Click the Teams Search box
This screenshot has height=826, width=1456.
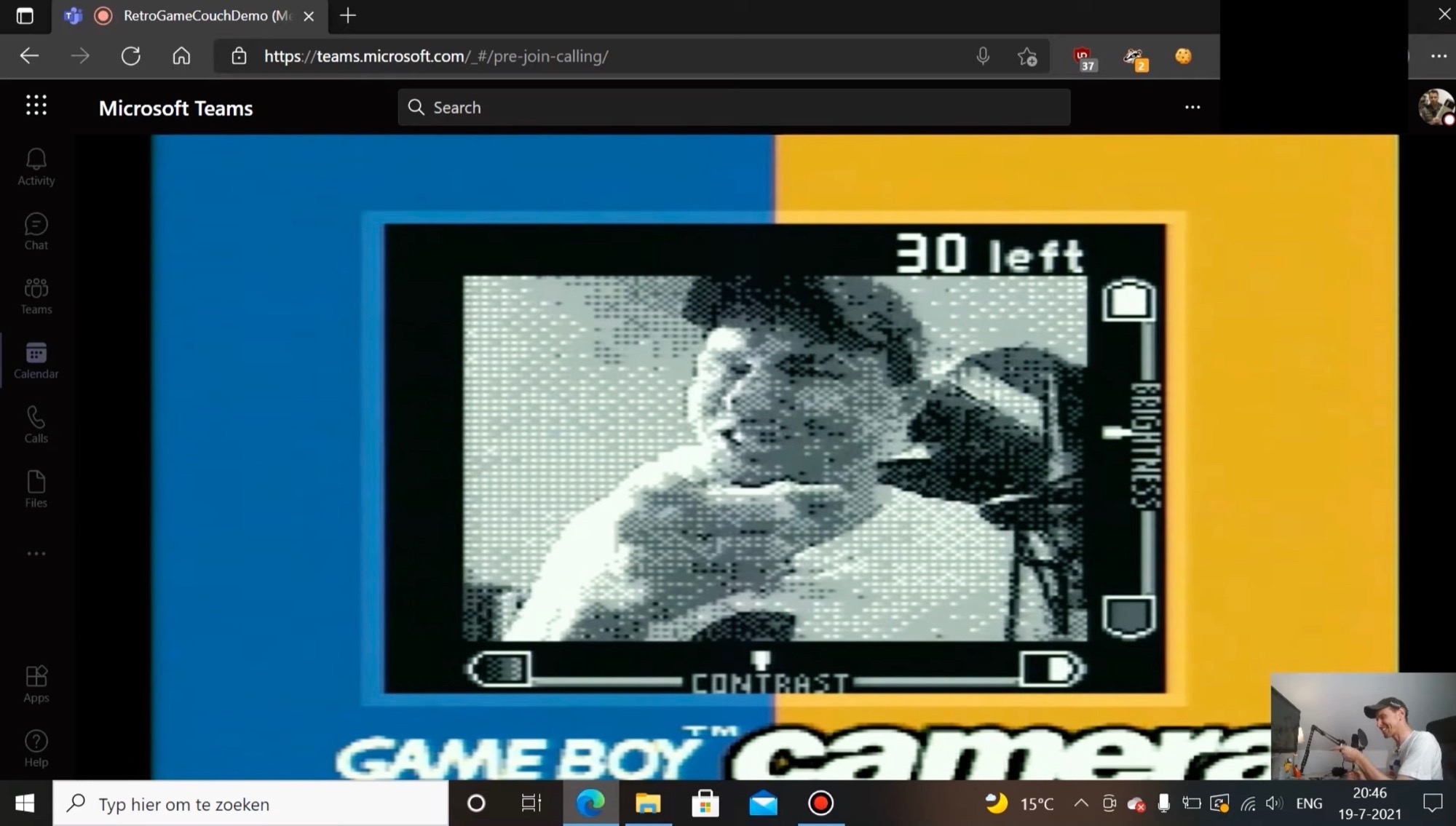coord(734,108)
